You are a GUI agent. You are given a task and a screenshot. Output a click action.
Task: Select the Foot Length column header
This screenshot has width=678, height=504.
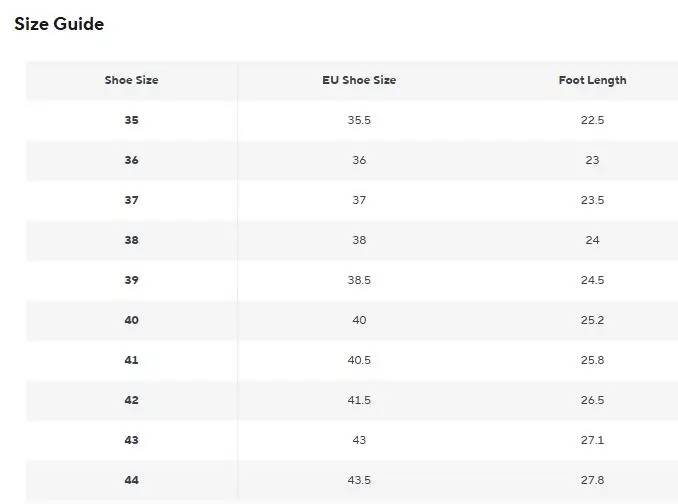click(x=592, y=80)
